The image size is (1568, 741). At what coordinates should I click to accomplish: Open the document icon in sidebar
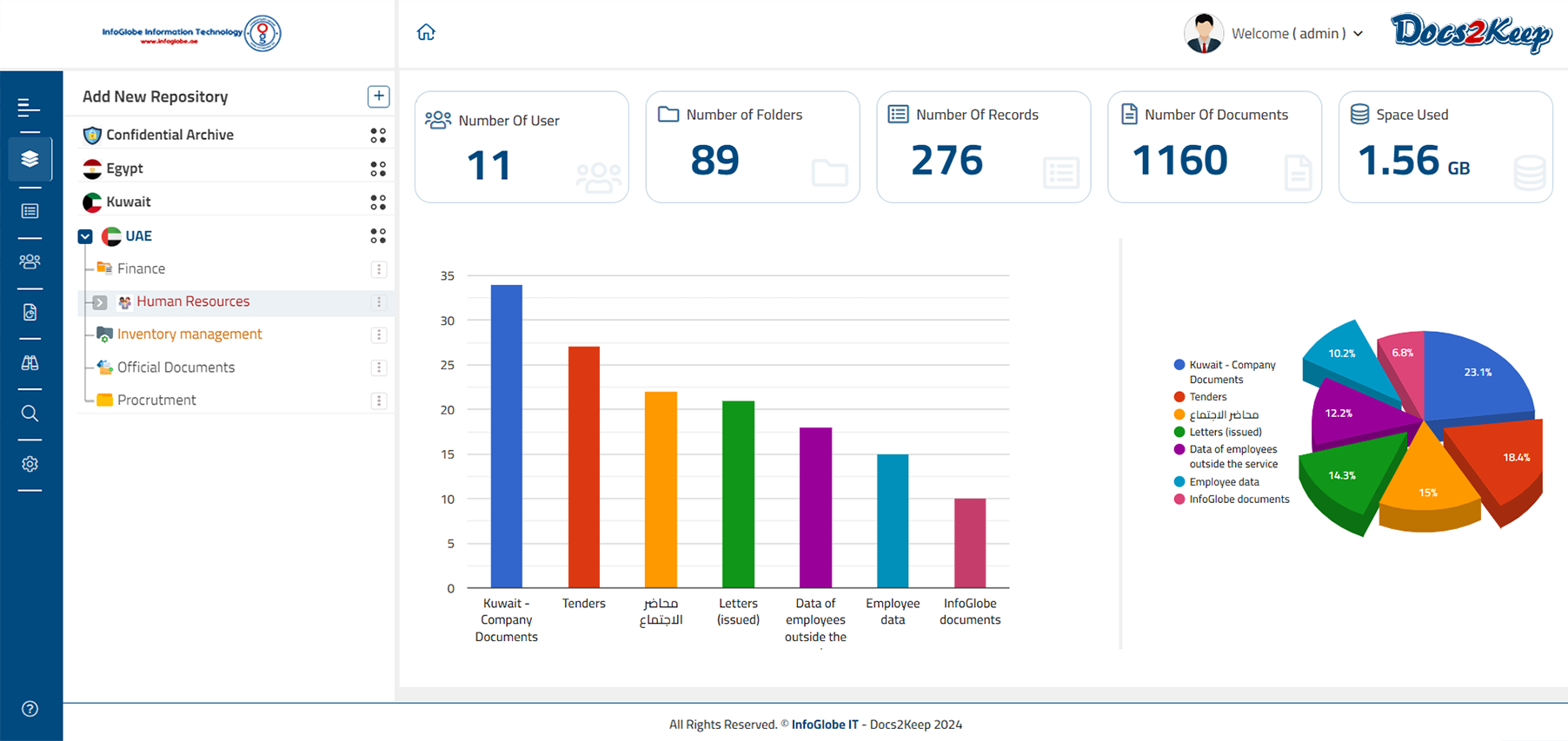30,312
